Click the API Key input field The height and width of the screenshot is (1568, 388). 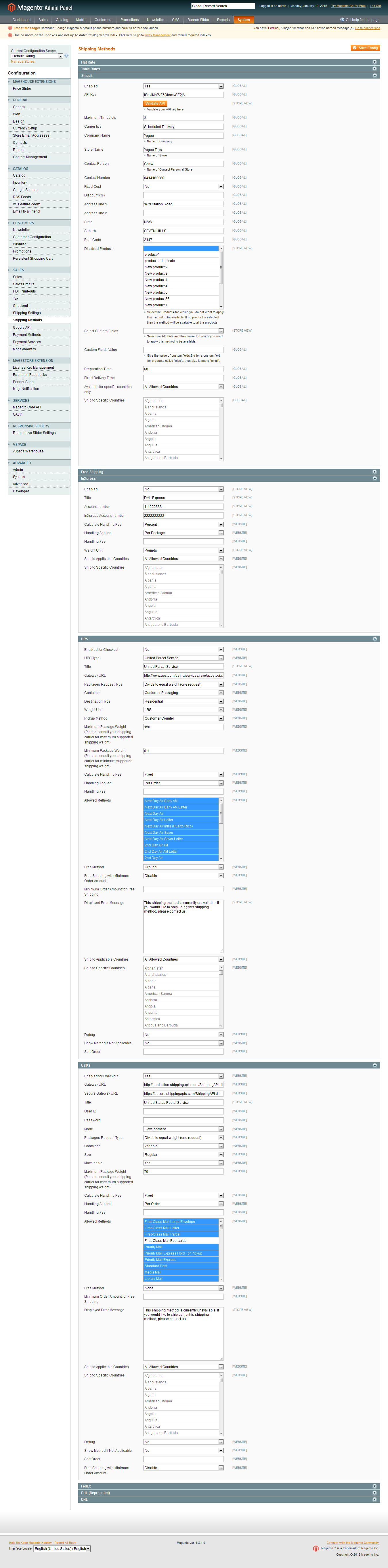click(183, 95)
